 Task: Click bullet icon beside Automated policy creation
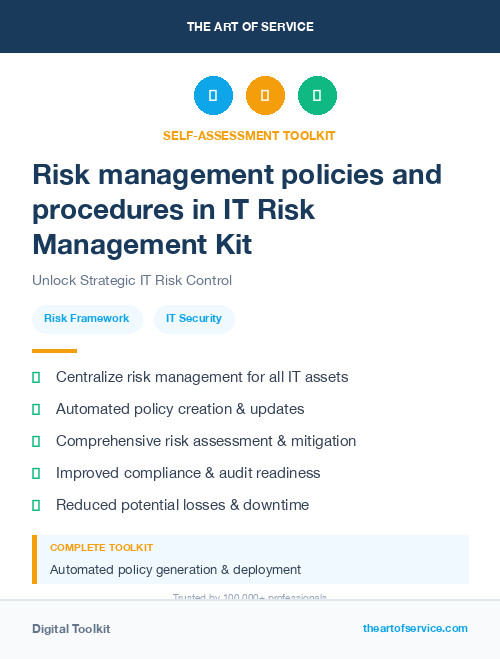click(36, 409)
